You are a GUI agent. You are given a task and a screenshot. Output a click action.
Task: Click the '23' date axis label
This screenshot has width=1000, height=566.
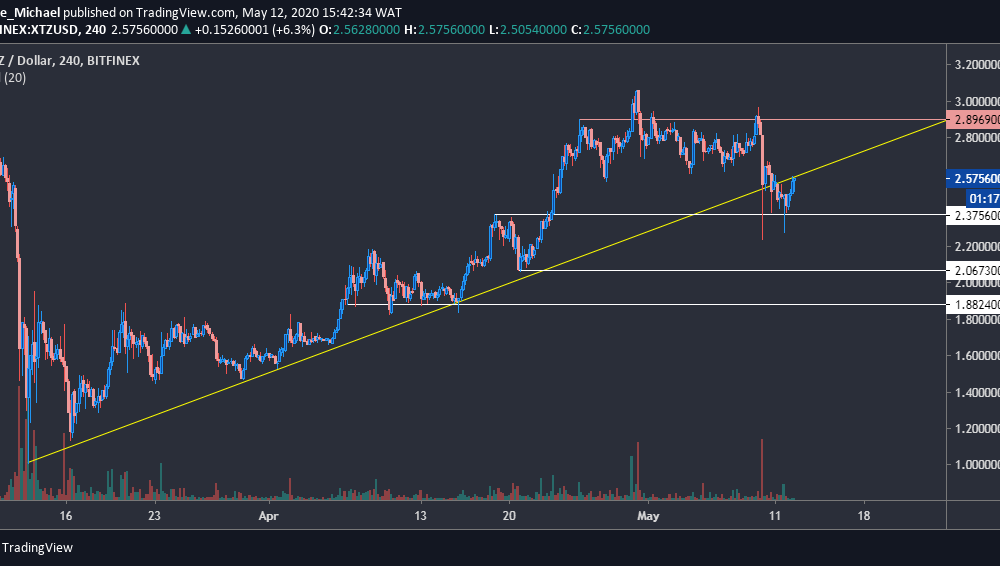[154, 516]
